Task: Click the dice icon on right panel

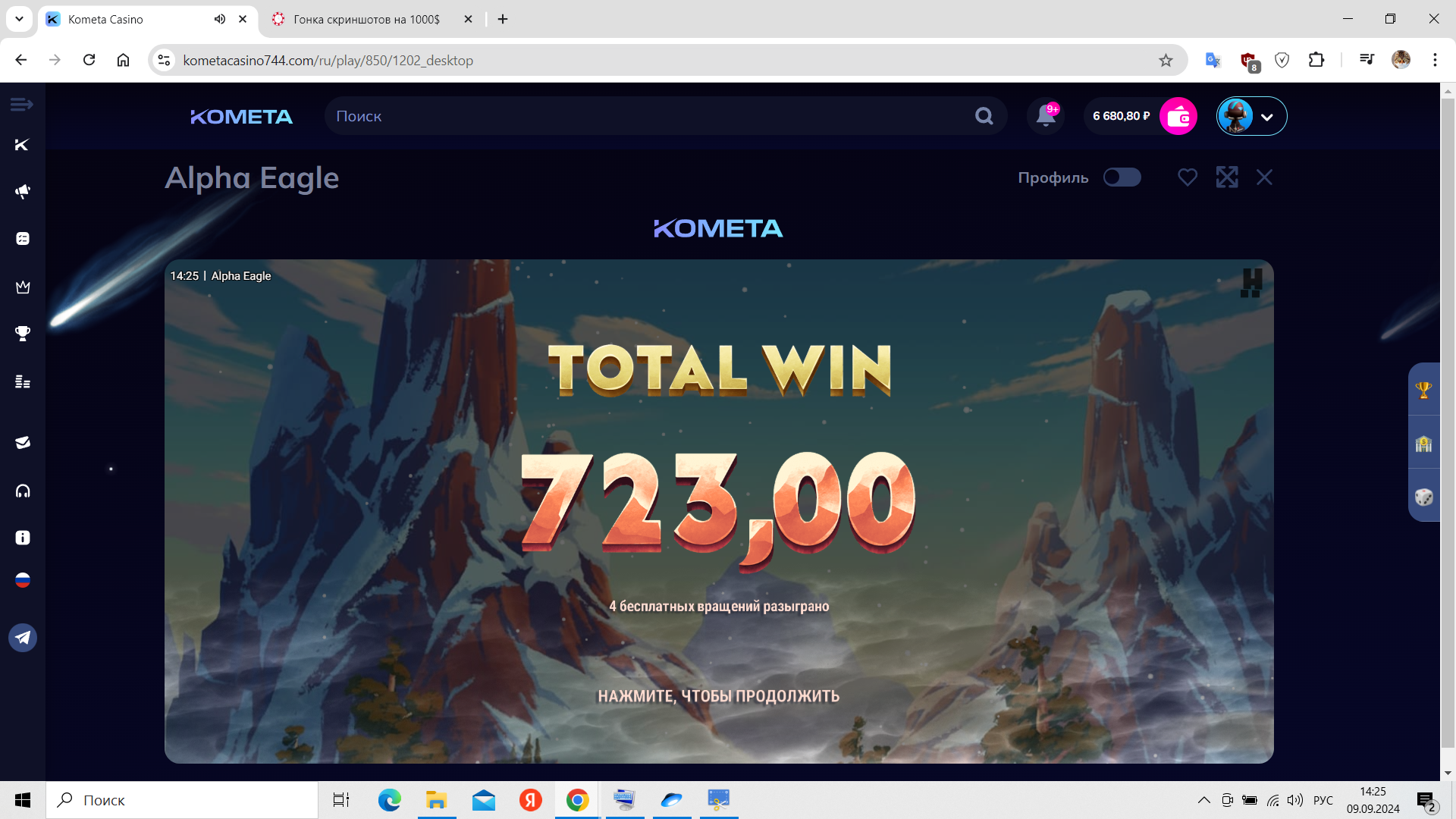Action: 1423,497
